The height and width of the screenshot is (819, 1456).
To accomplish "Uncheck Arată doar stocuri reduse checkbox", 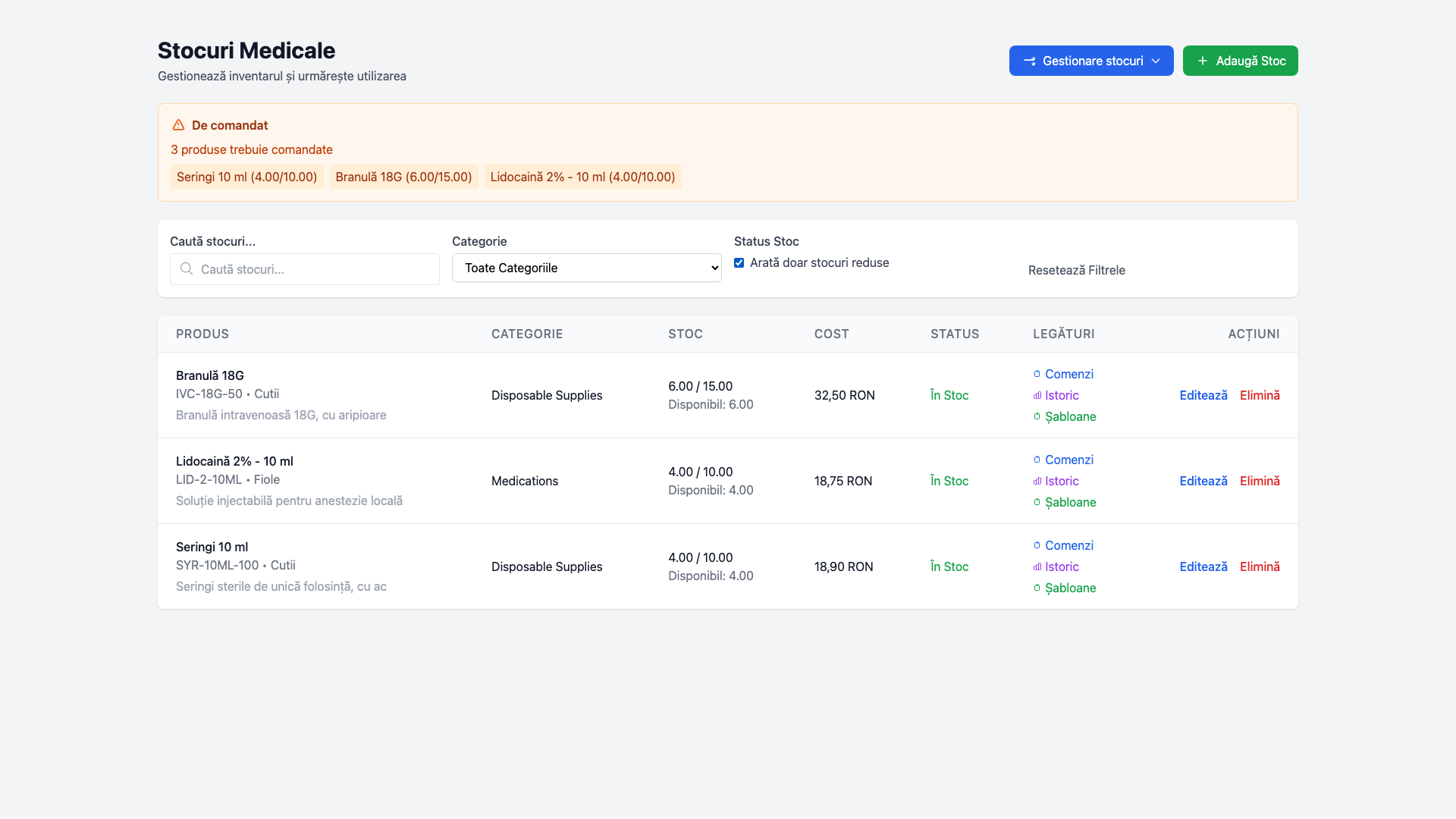I will tap(739, 262).
